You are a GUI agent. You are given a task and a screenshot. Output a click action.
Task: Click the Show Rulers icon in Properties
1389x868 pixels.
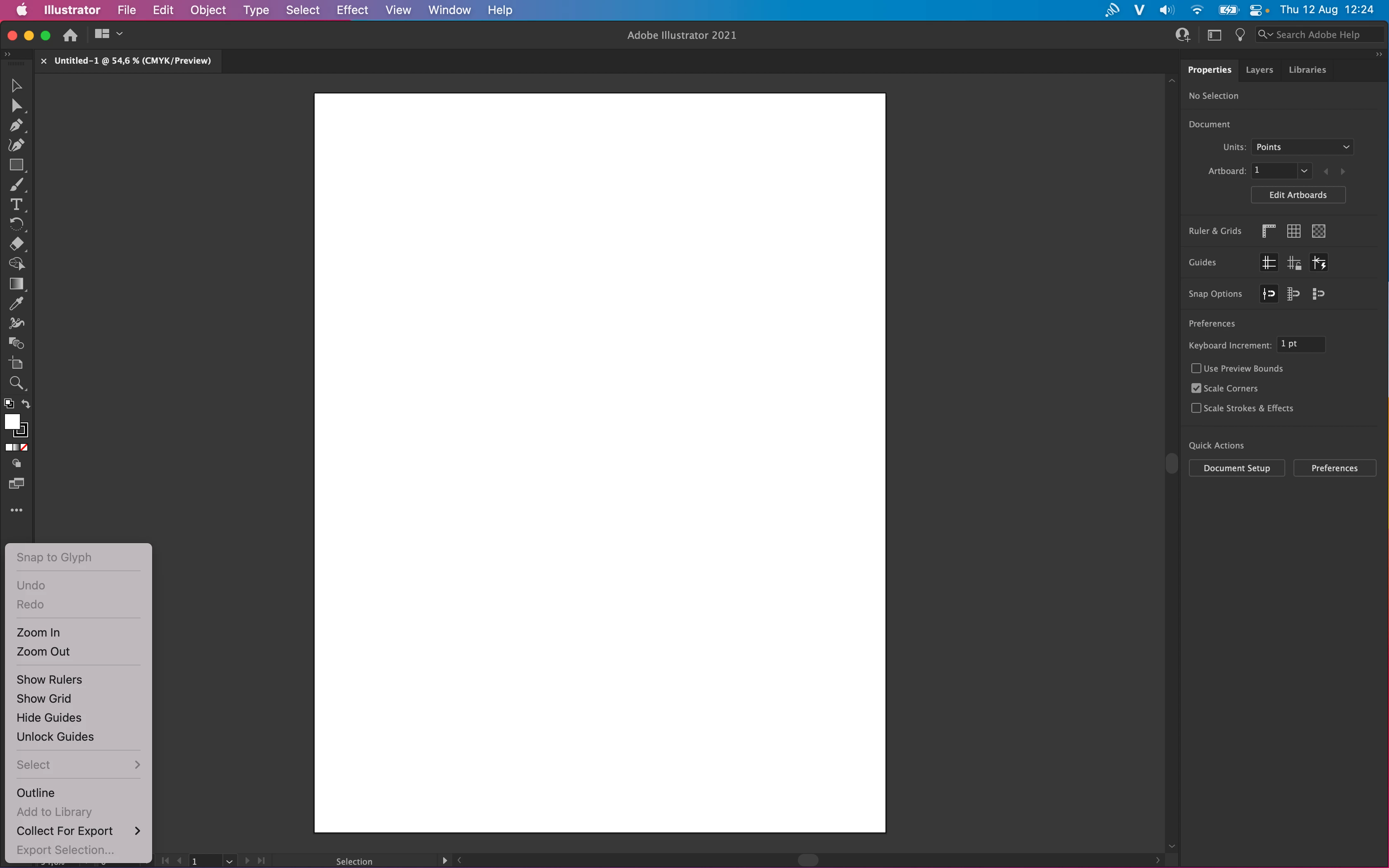pyautogui.click(x=1268, y=231)
